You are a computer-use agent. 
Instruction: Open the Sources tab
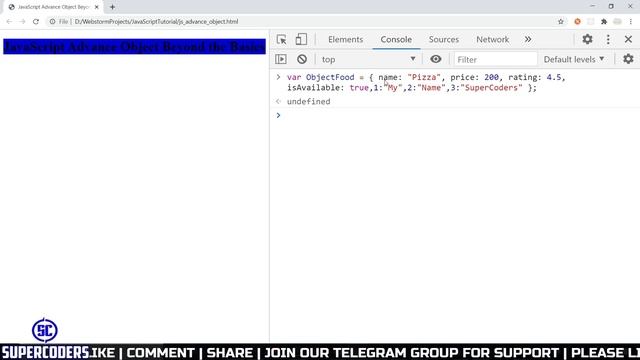coord(444,40)
